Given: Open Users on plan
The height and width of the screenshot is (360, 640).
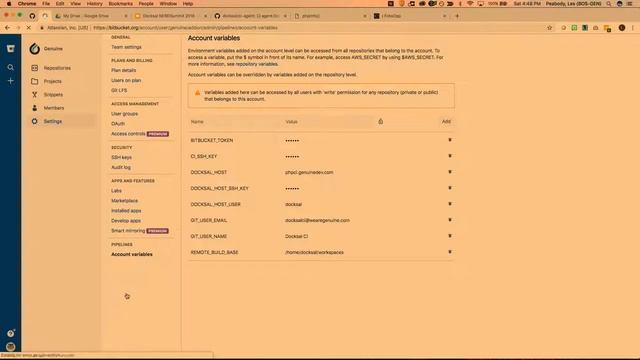Looking at the screenshot, I should pyautogui.click(x=126, y=80).
